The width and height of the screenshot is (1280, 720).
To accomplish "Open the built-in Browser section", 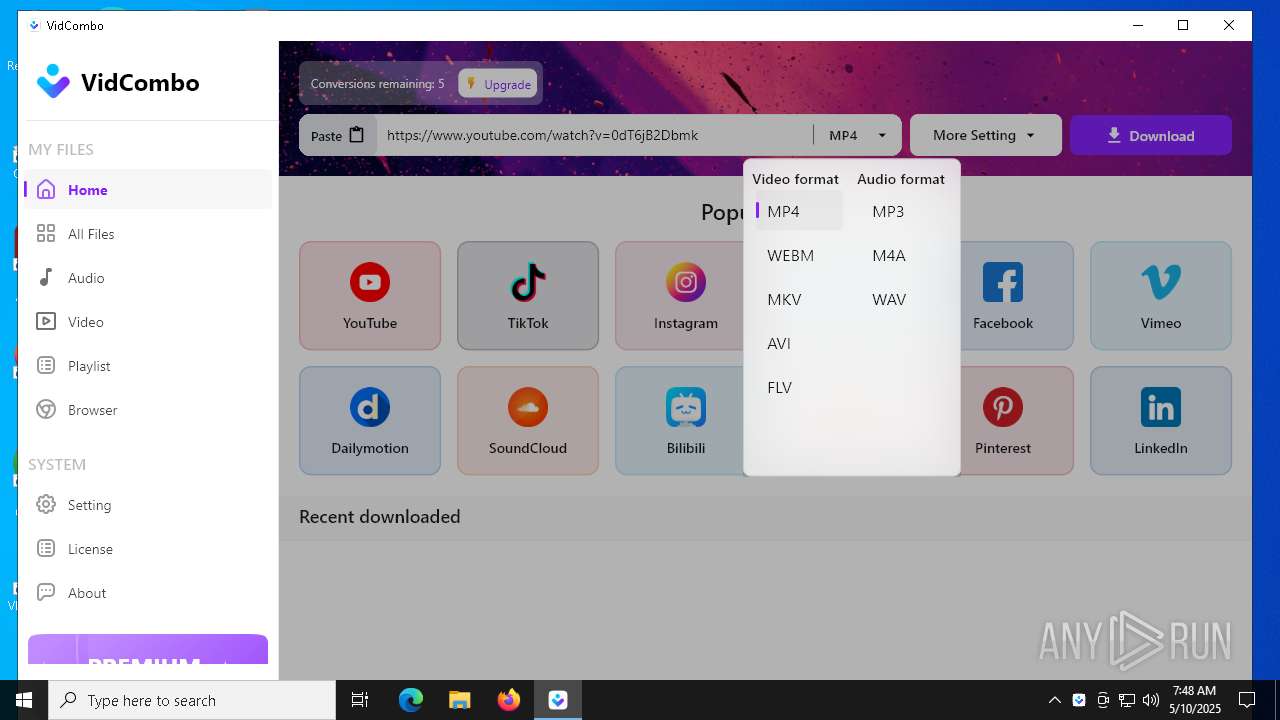I will (x=148, y=410).
